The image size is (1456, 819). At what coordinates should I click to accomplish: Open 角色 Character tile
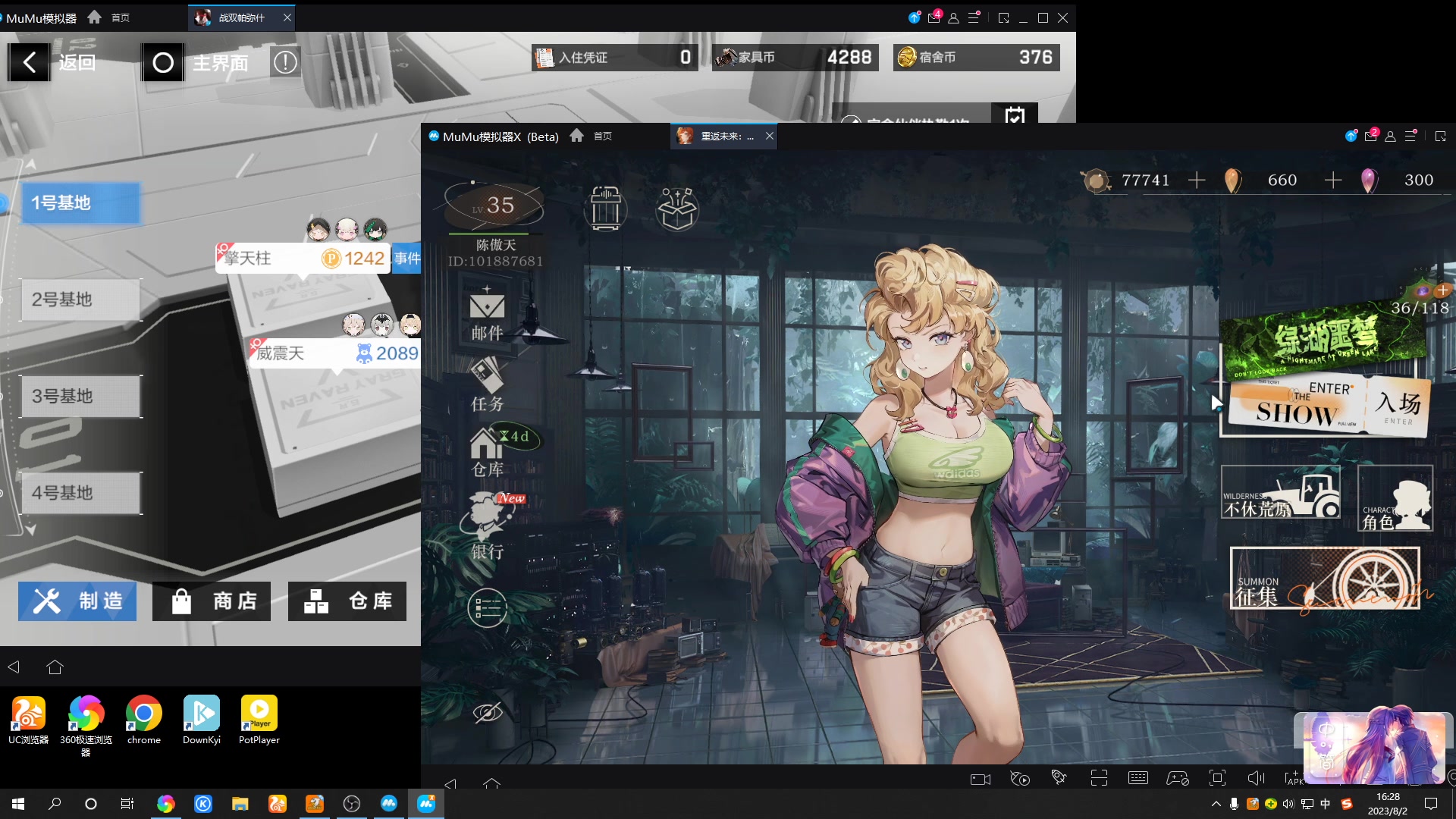[1395, 498]
